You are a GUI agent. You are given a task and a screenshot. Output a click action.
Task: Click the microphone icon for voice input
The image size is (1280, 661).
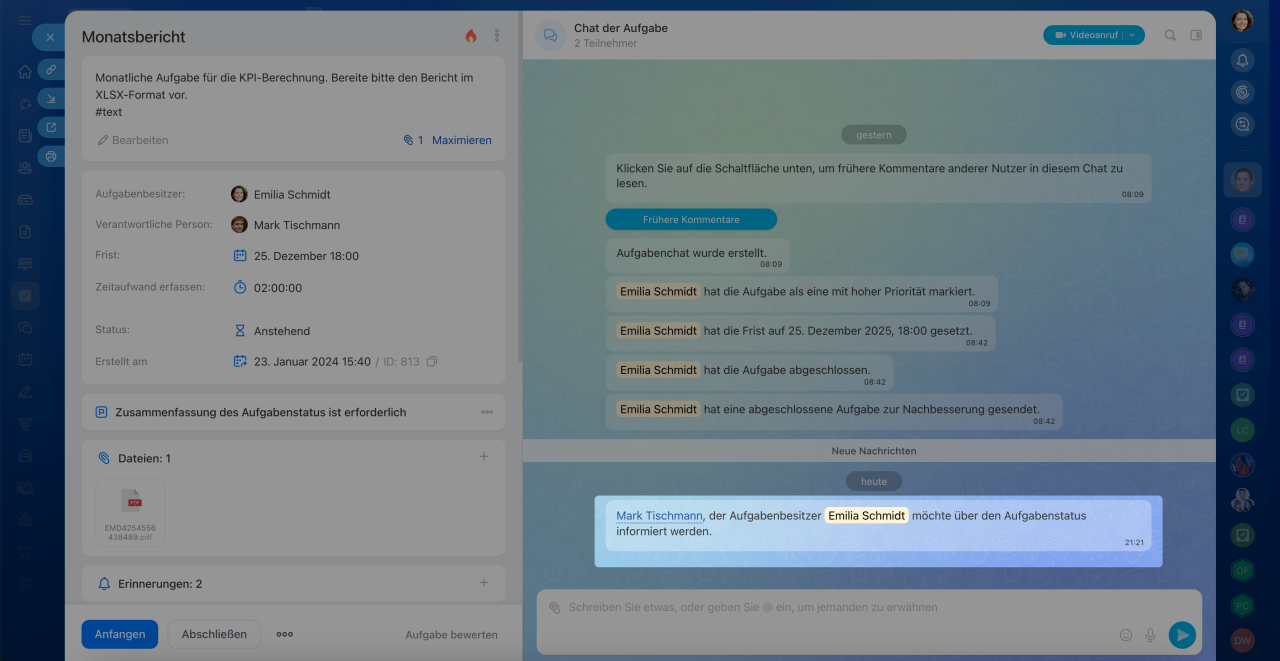click(x=1151, y=635)
